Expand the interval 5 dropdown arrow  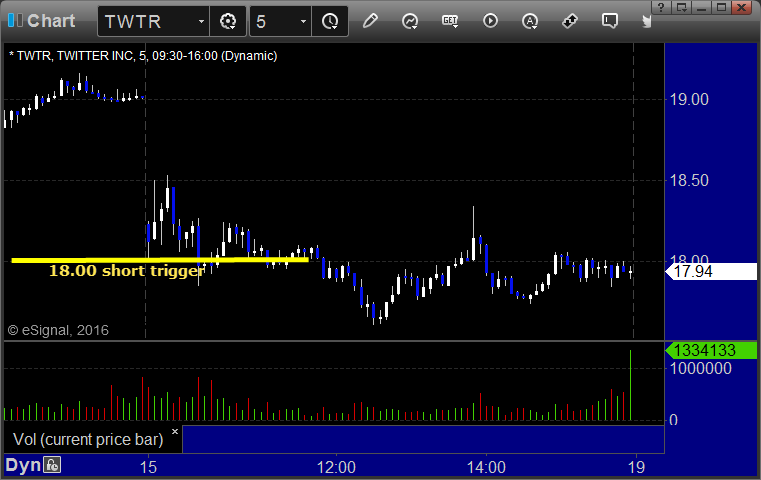303,22
